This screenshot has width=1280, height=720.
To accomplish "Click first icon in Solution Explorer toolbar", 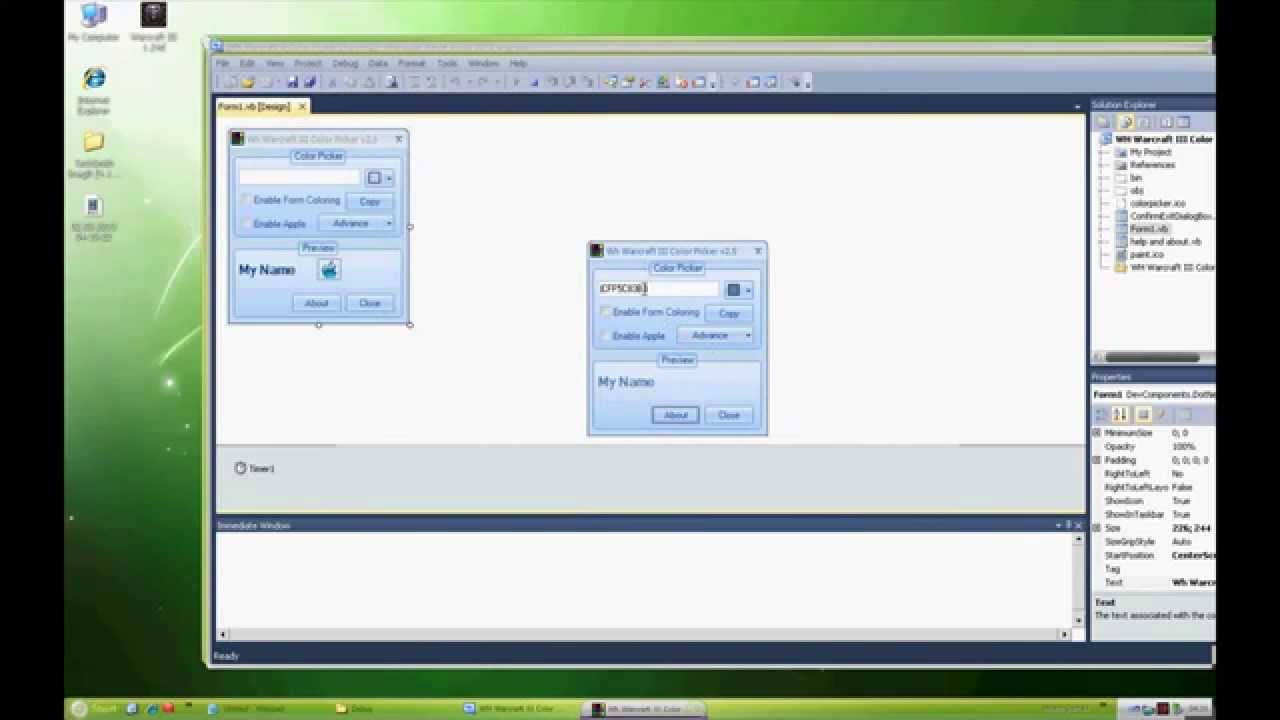I will (x=1103, y=122).
